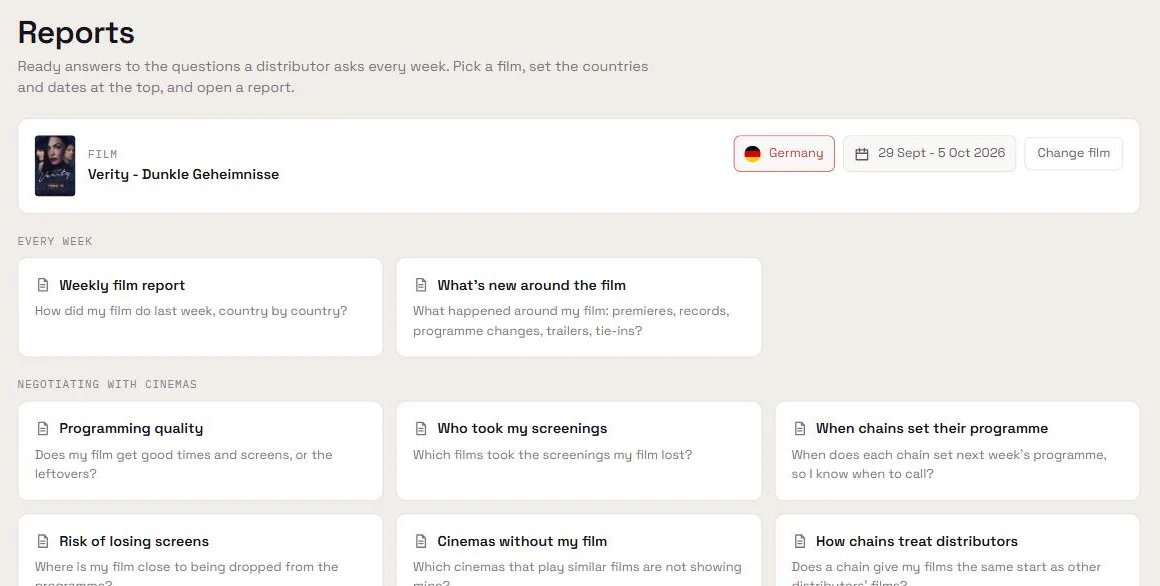Image resolution: width=1160 pixels, height=586 pixels.
Task: Click the FILM label above the film title
Action: [x=103, y=154]
